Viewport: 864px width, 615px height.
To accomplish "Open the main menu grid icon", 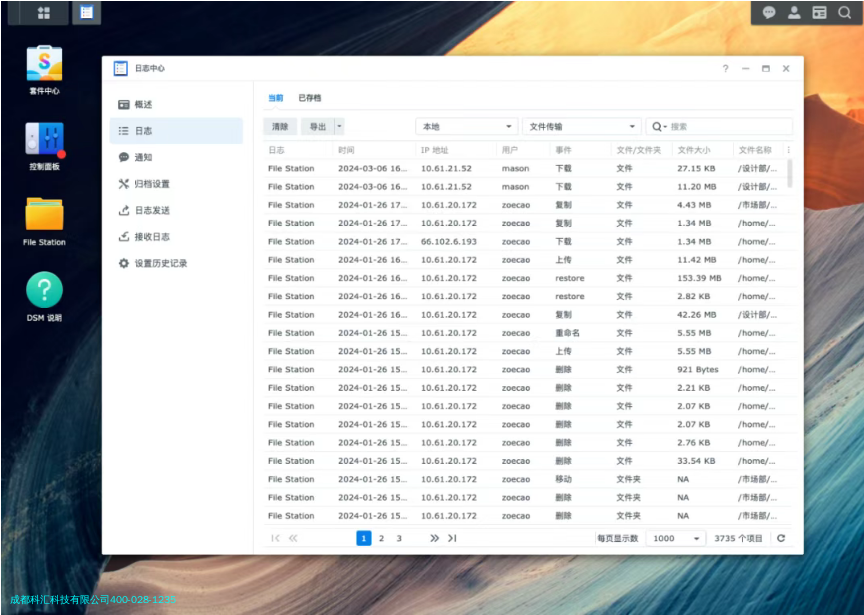I will point(44,13).
